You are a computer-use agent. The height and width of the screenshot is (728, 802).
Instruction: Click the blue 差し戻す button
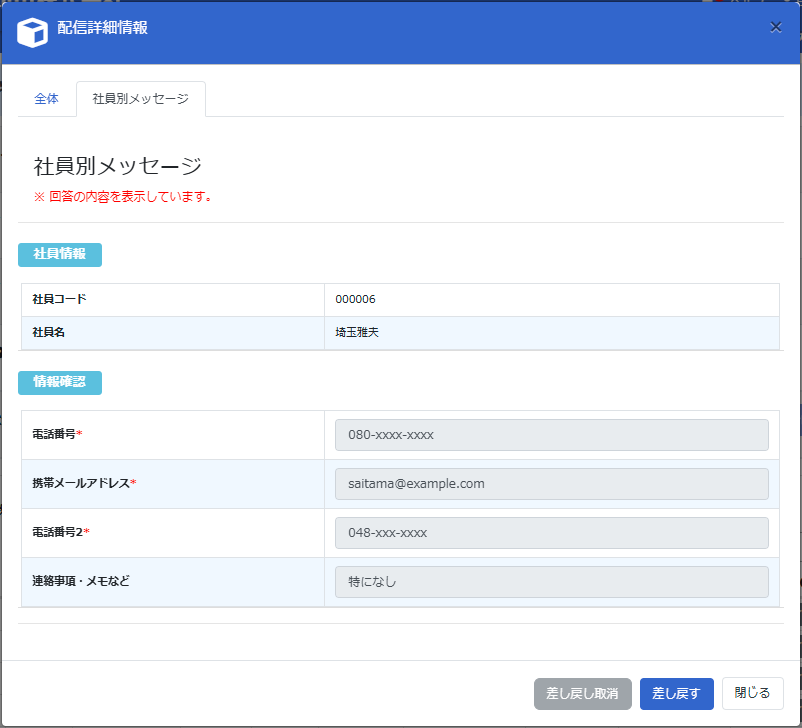click(x=676, y=693)
